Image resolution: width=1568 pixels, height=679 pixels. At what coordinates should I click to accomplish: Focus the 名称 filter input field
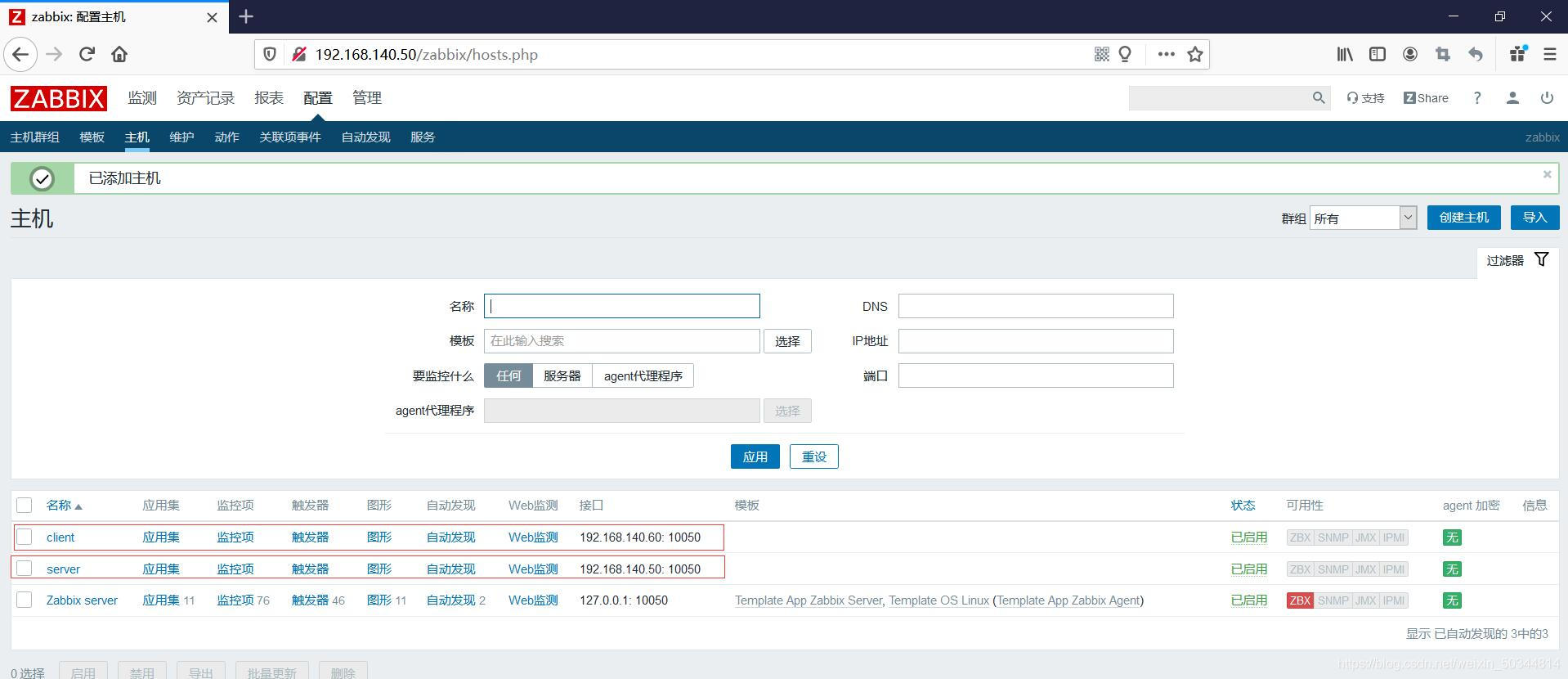point(621,306)
